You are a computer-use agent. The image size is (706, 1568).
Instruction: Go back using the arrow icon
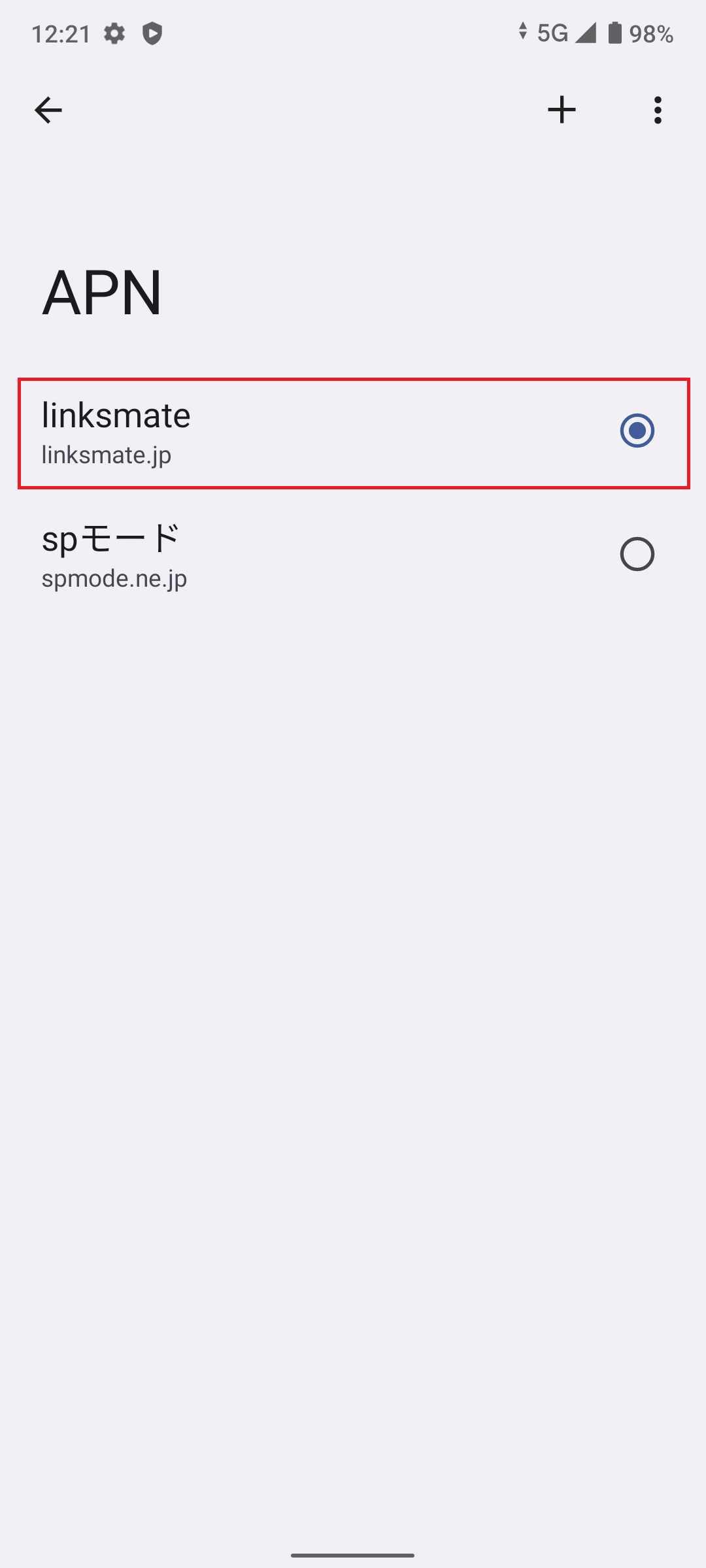pyautogui.click(x=48, y=110)
